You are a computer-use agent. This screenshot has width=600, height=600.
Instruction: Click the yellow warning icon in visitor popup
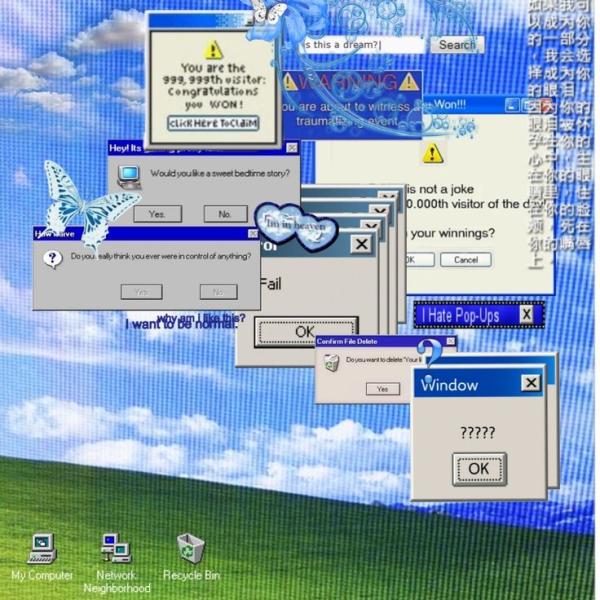(x=214, y=50)
